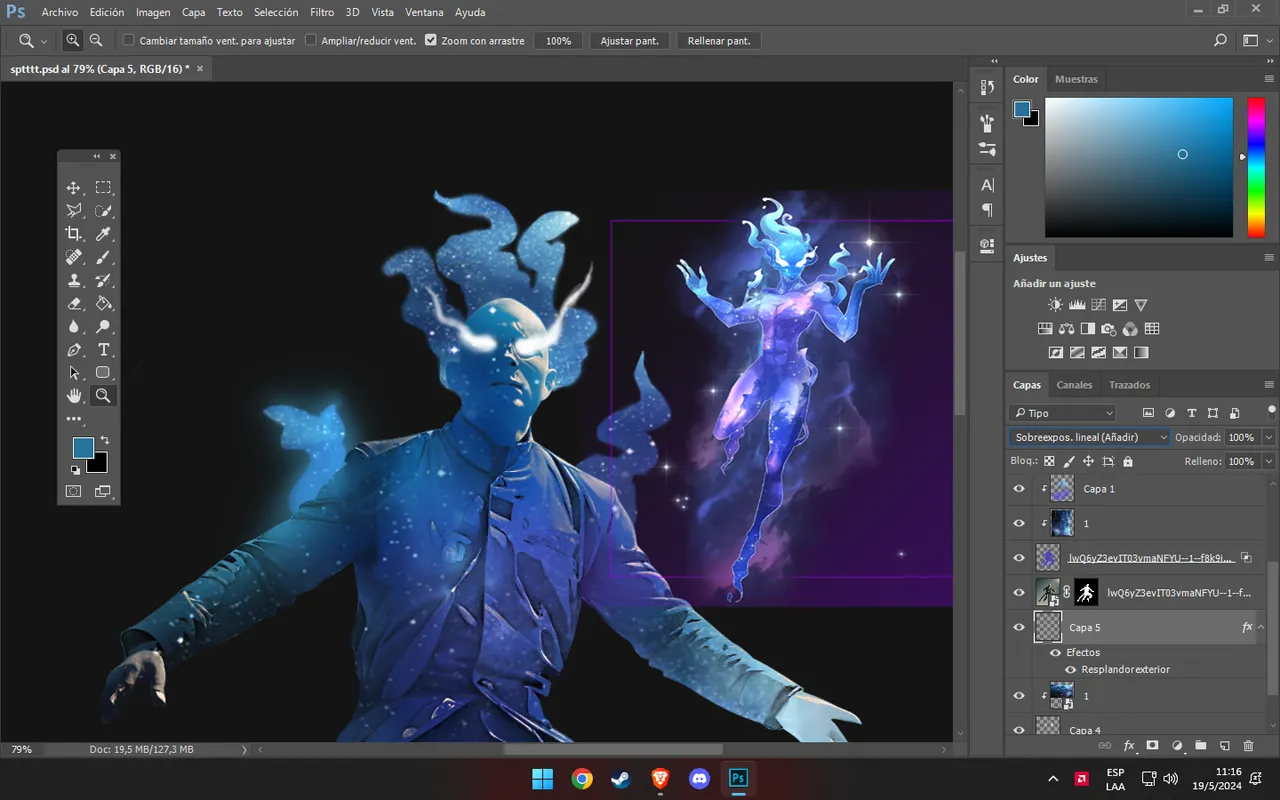Add a Levels adjustment
Viewport: 1280px width, 800px height.
click(x=1077, y=305)
